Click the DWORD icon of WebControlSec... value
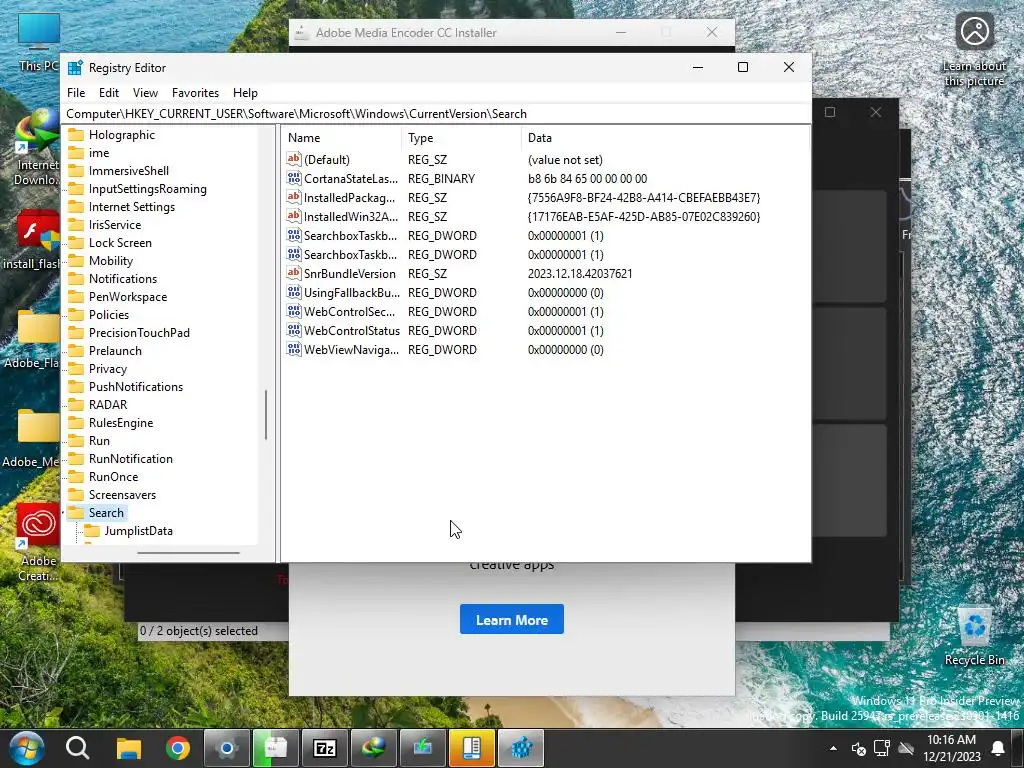Image resolution: width=1024 pixels, height=768 pixels. click(294, 312)
